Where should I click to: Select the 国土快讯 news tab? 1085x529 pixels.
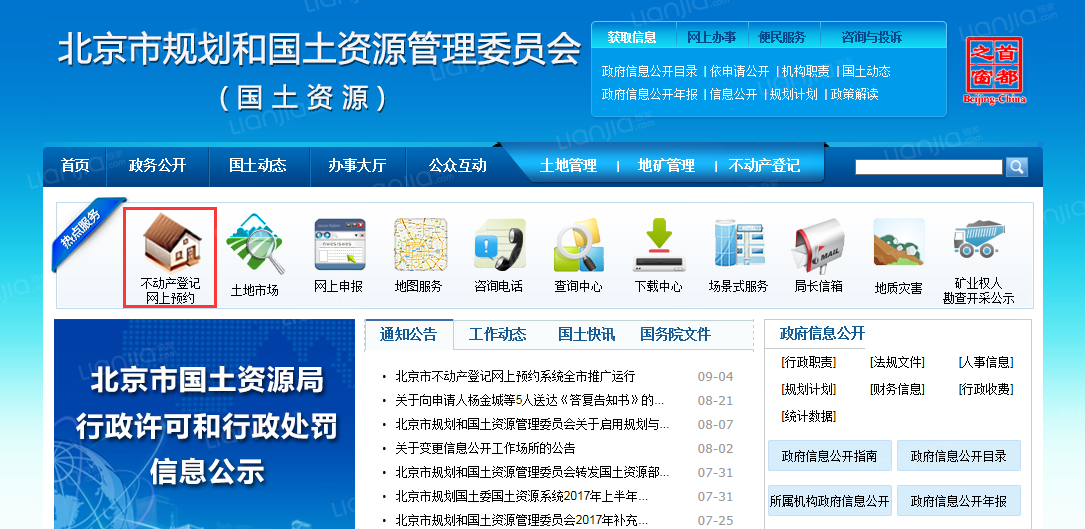click(586, 335)
